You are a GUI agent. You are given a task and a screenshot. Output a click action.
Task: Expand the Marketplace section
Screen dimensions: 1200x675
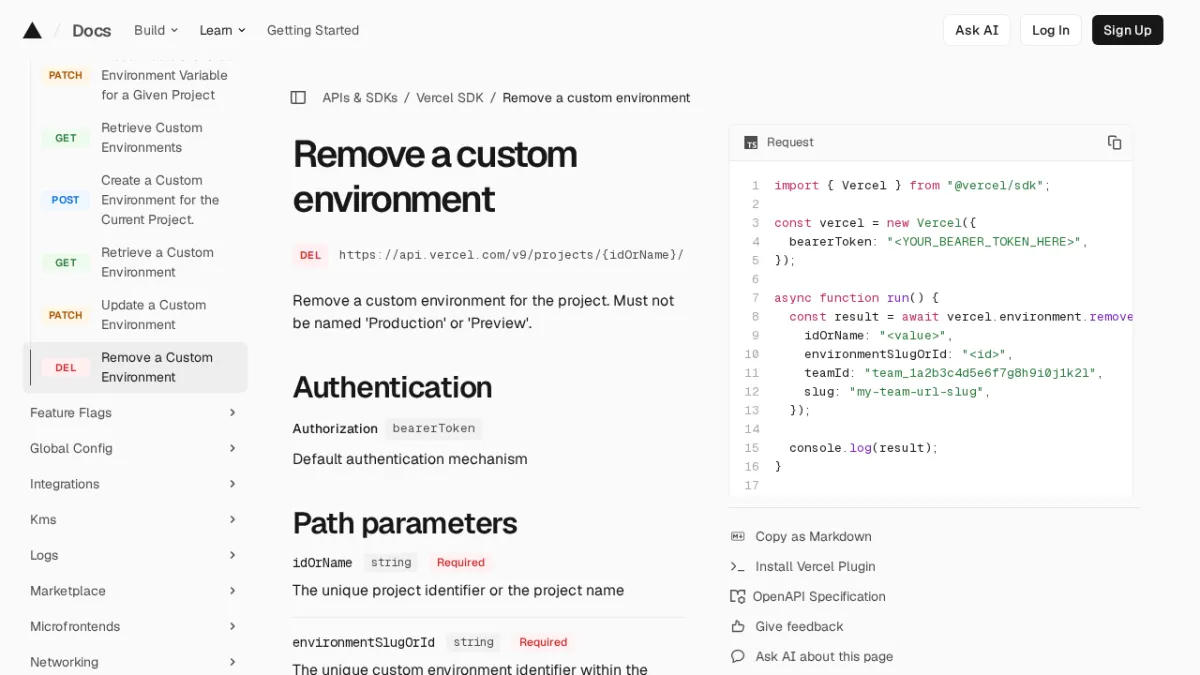(135, 591)
